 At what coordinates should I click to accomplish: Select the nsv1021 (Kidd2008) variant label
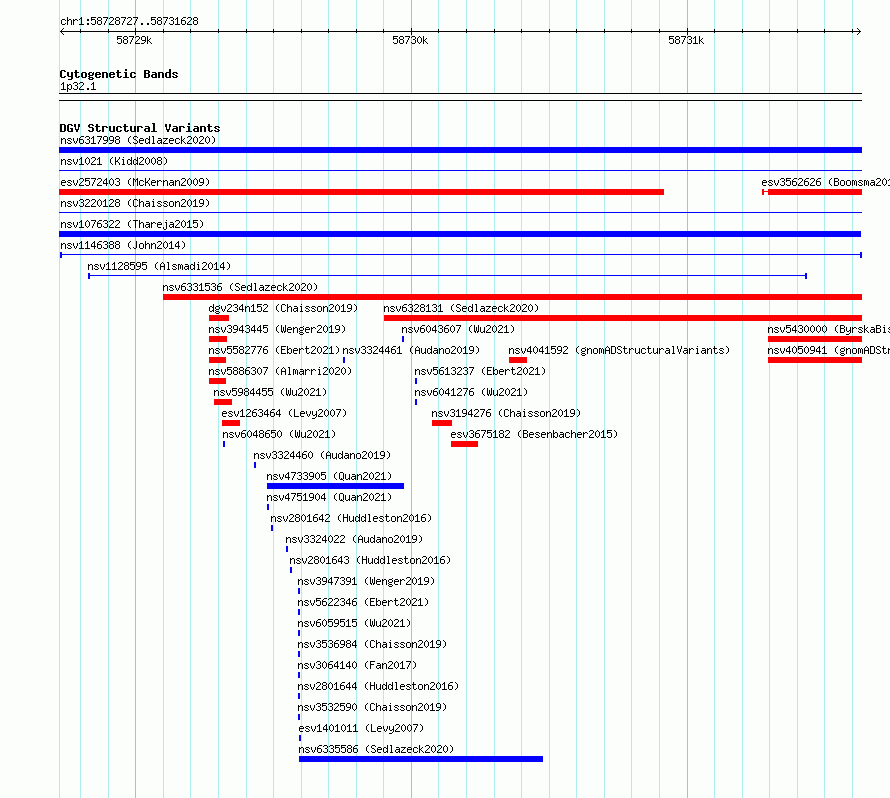click(114, 161)
